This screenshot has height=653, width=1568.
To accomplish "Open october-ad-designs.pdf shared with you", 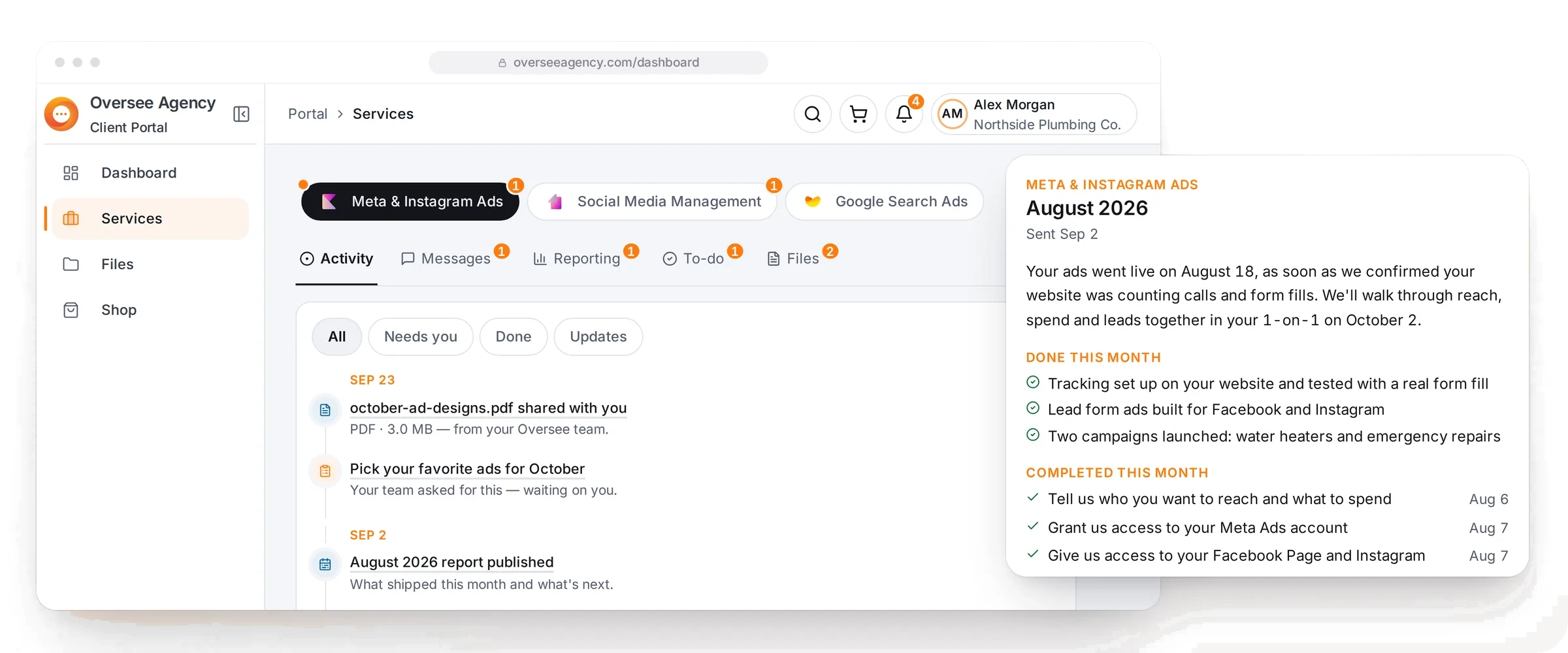I will tap(488, 408).
